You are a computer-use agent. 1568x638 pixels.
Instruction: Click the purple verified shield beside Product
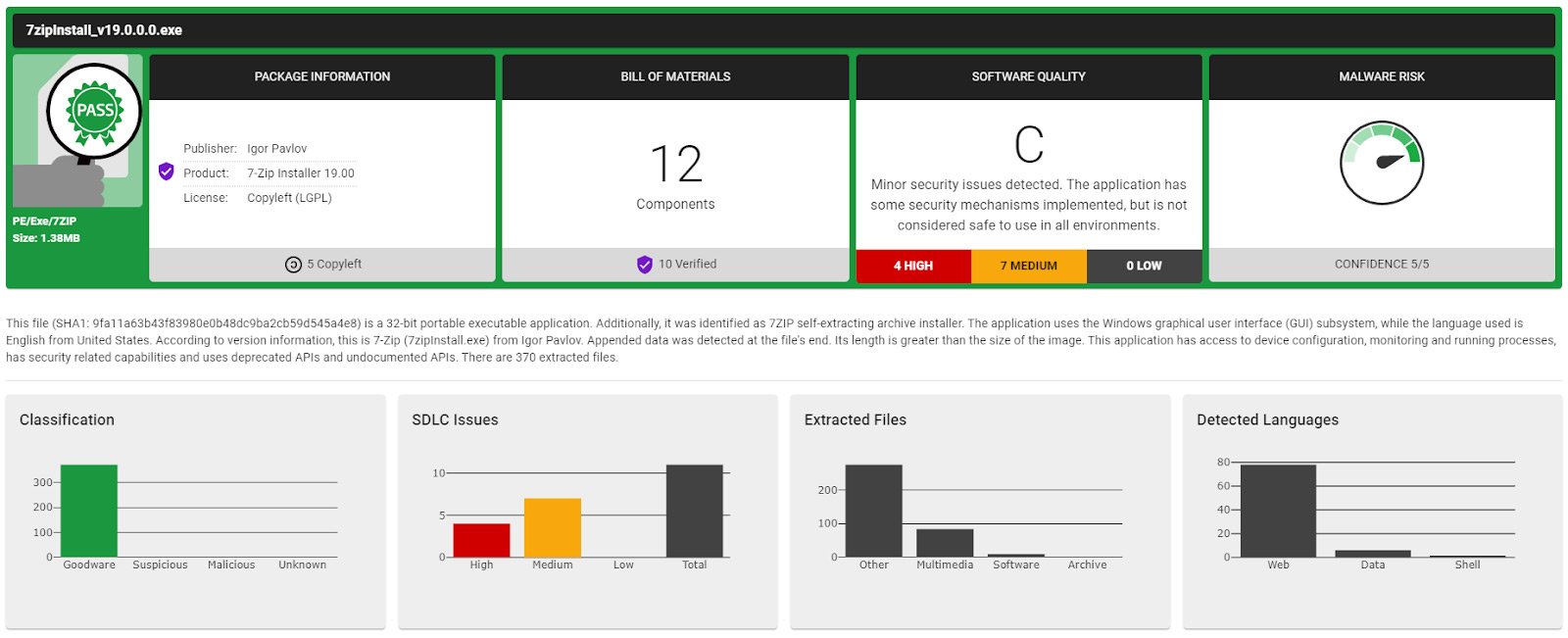167,172
